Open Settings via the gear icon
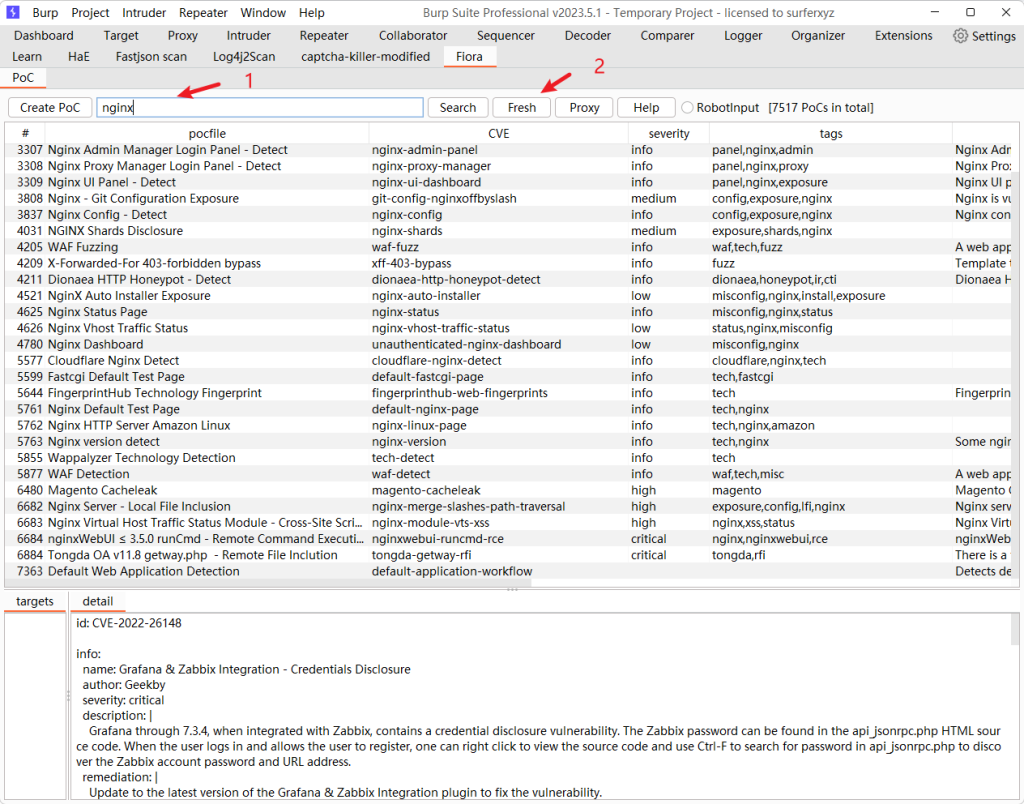 point(961,36)
